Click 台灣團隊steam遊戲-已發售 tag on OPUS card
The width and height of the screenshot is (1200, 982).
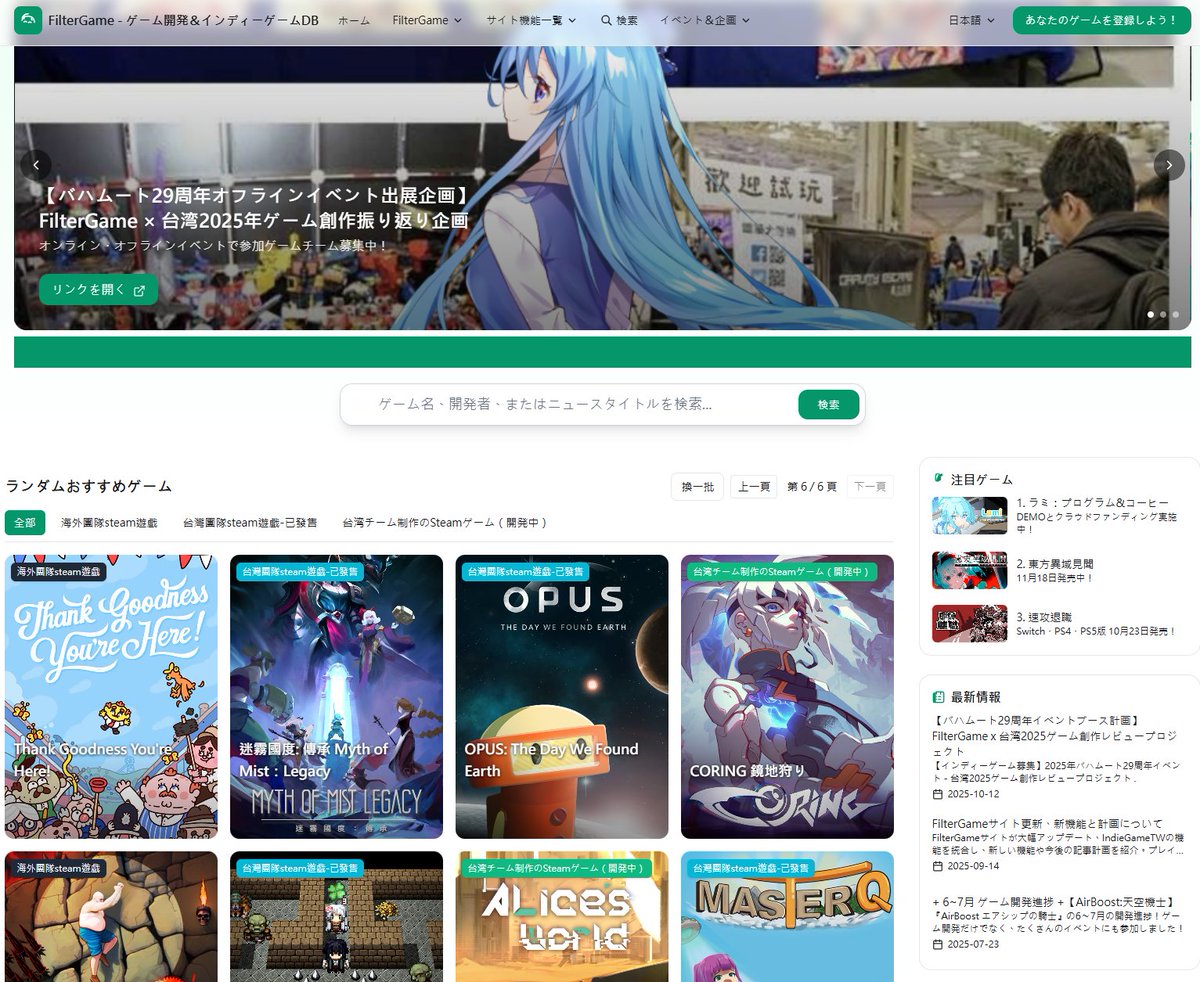(525, 572)
